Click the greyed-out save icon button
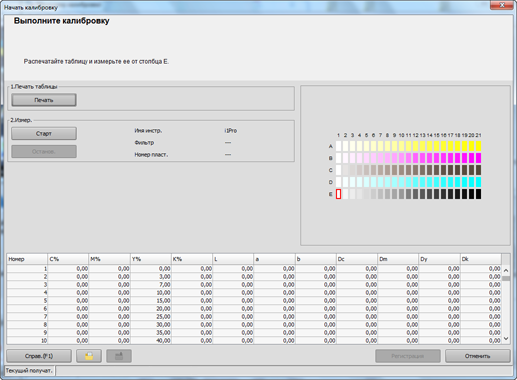The width and height of the screenshot is (517, 380). (119, 356)
